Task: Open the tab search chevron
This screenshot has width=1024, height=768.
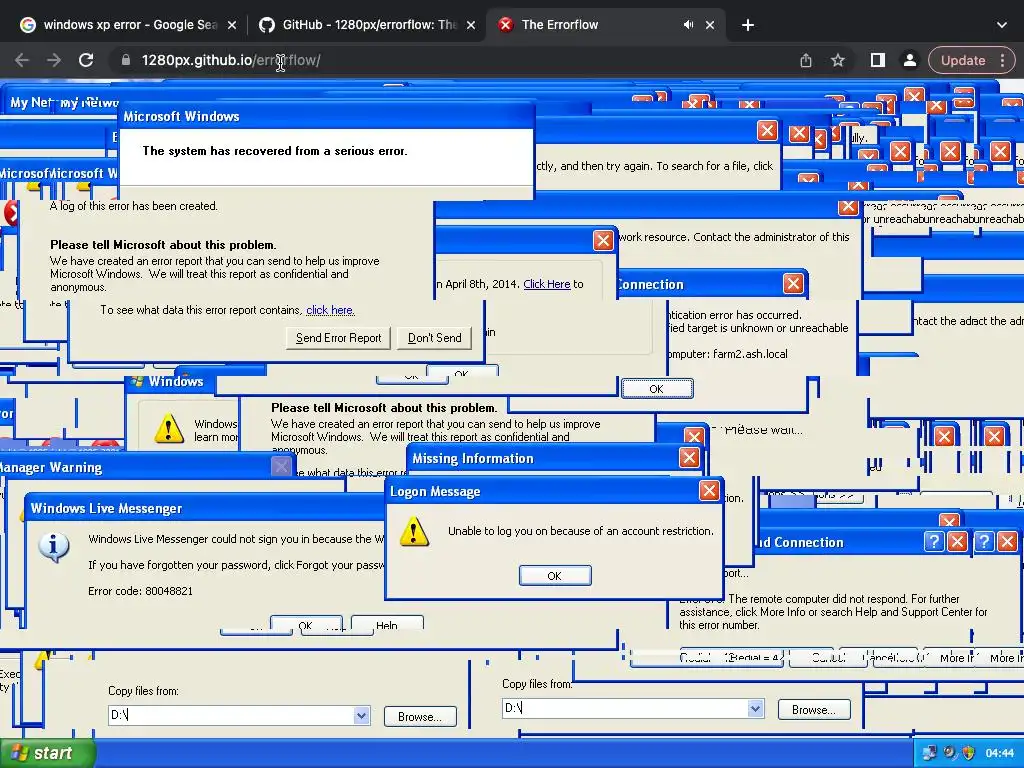Action: [1002, 25]
